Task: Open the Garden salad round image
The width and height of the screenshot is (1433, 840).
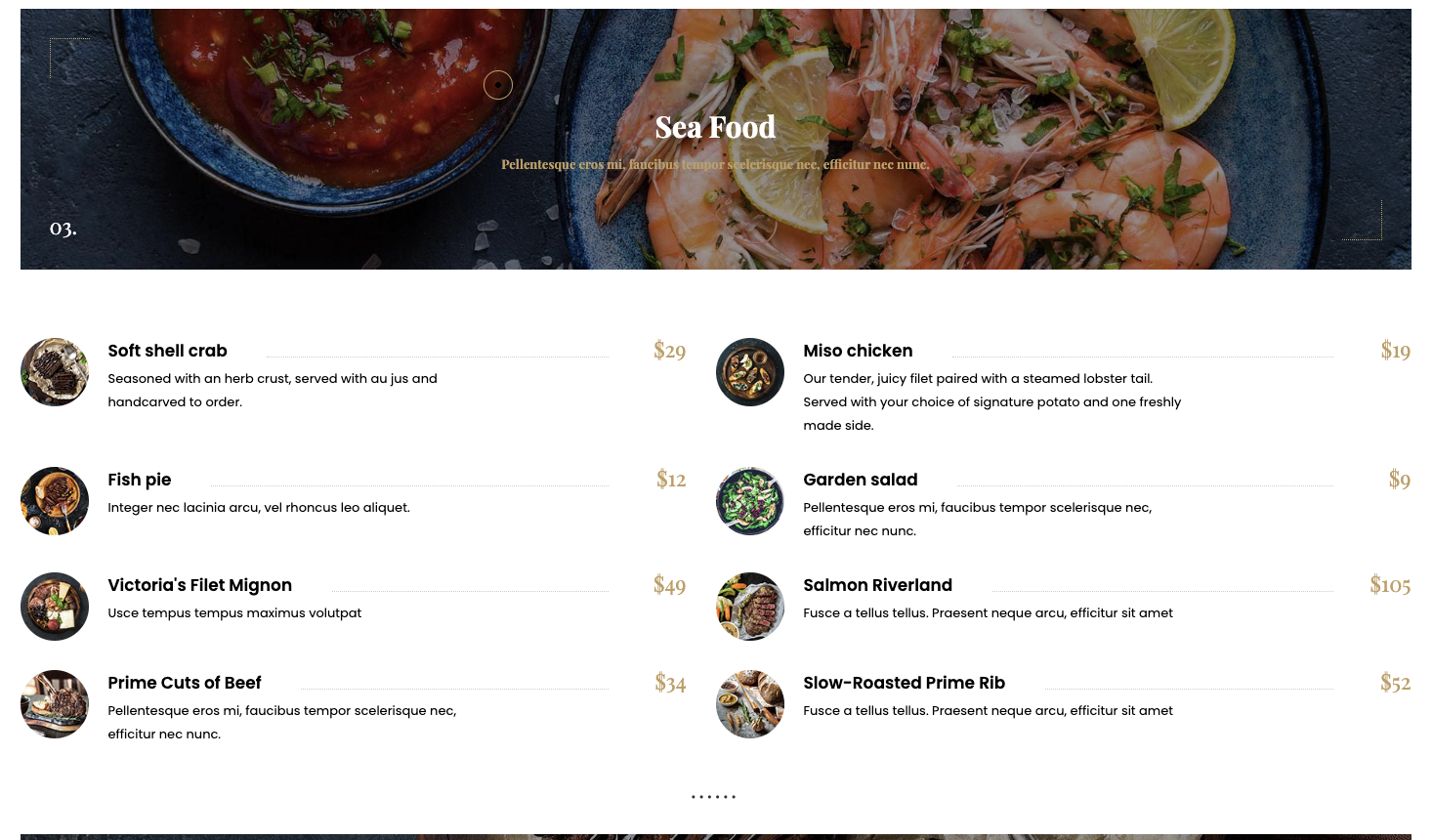Action: pyautogui.click(x=750, y=501)
